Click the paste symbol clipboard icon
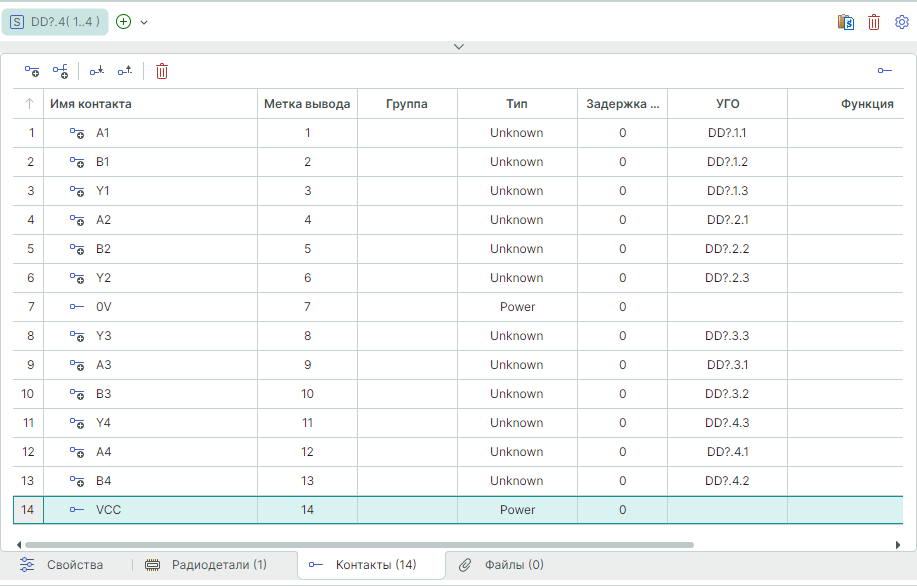The width and height of the screenshot is (917, 586). (x=846, y=22)
